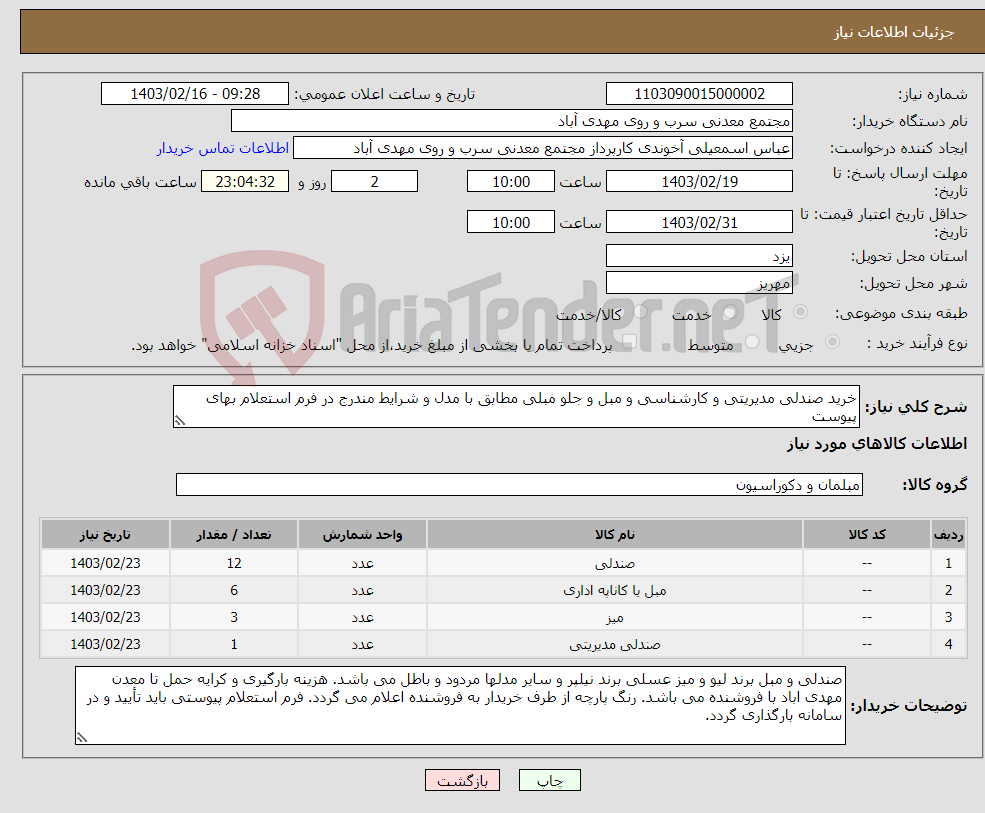The width and height of the screenshot is (985, 813).
Task: Select the کالا radio button
Action: coord(801,312)
